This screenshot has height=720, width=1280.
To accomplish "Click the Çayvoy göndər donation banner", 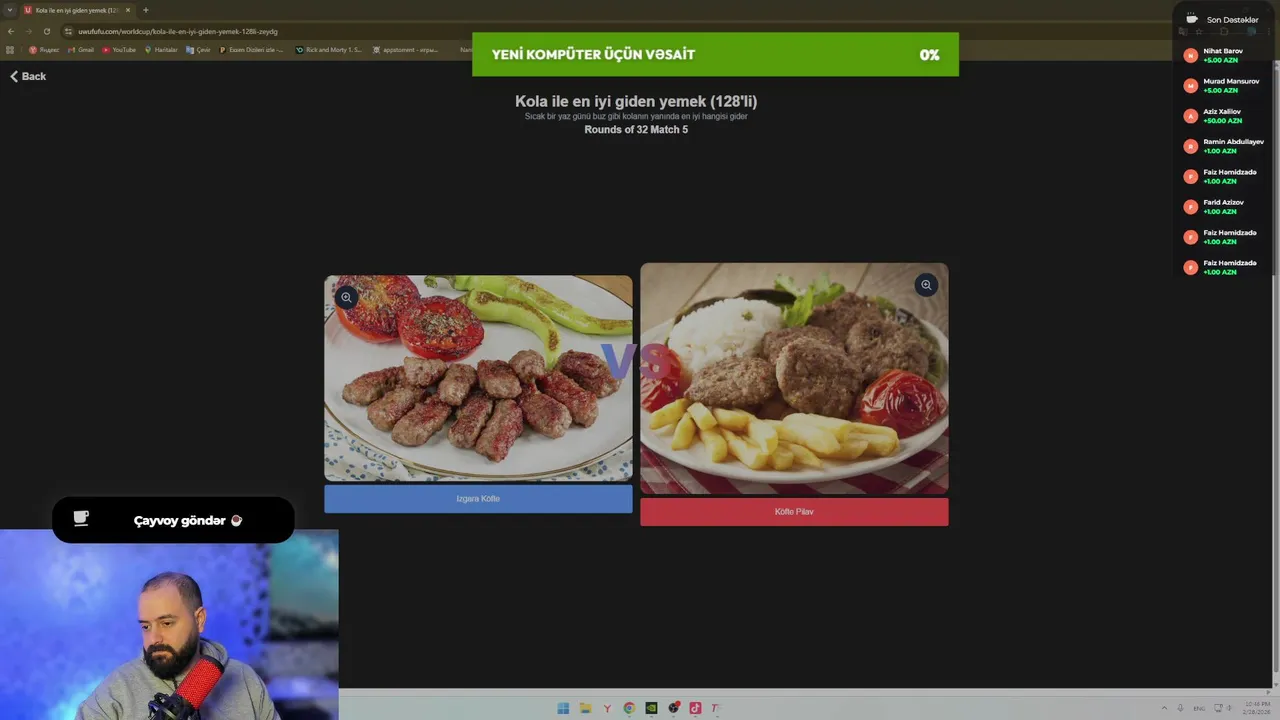I will click(x=173, y=520).
